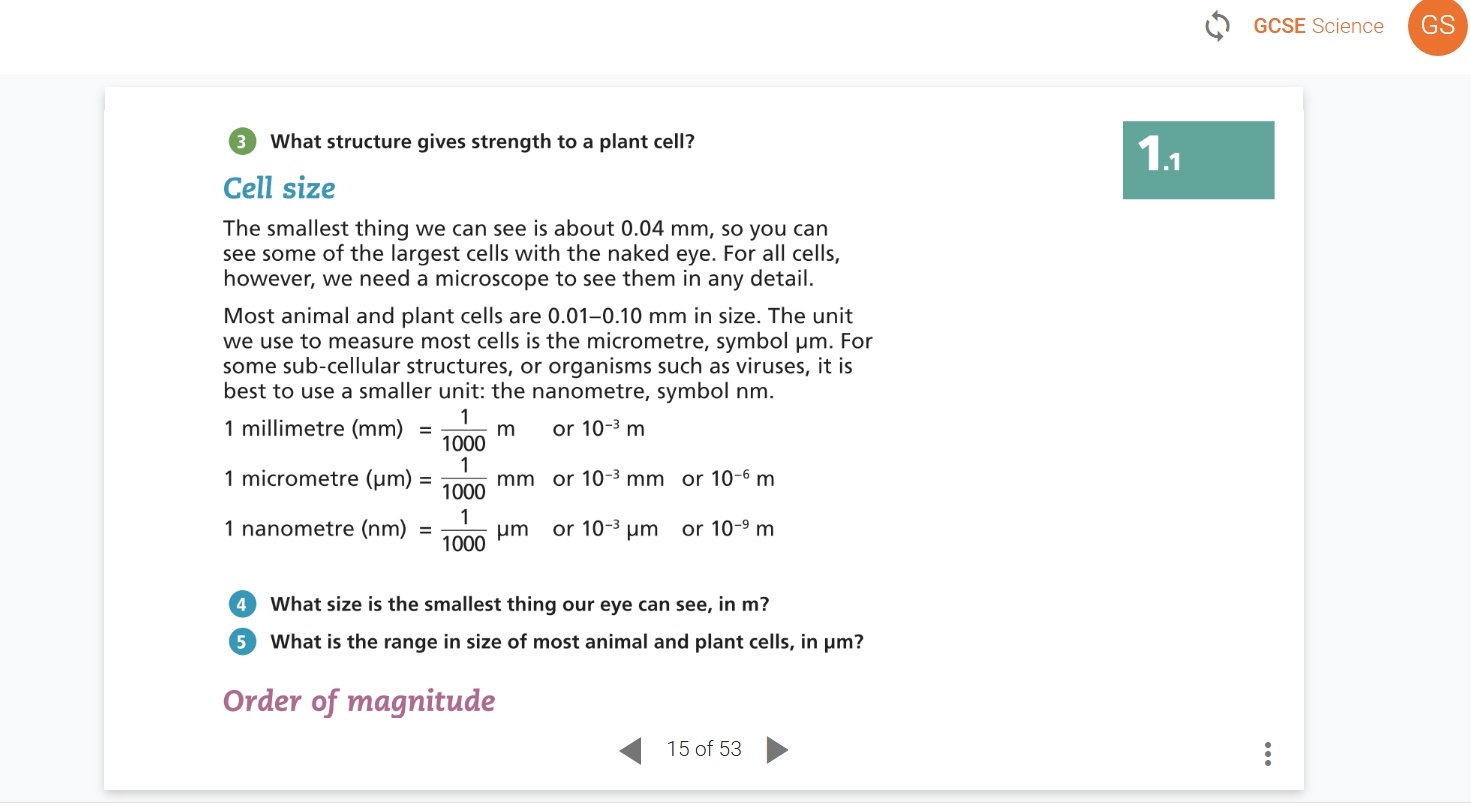Viewport: 1471px width, 806px height.
Task: Click the 'Cell size' heading
Action: [279, 188]
